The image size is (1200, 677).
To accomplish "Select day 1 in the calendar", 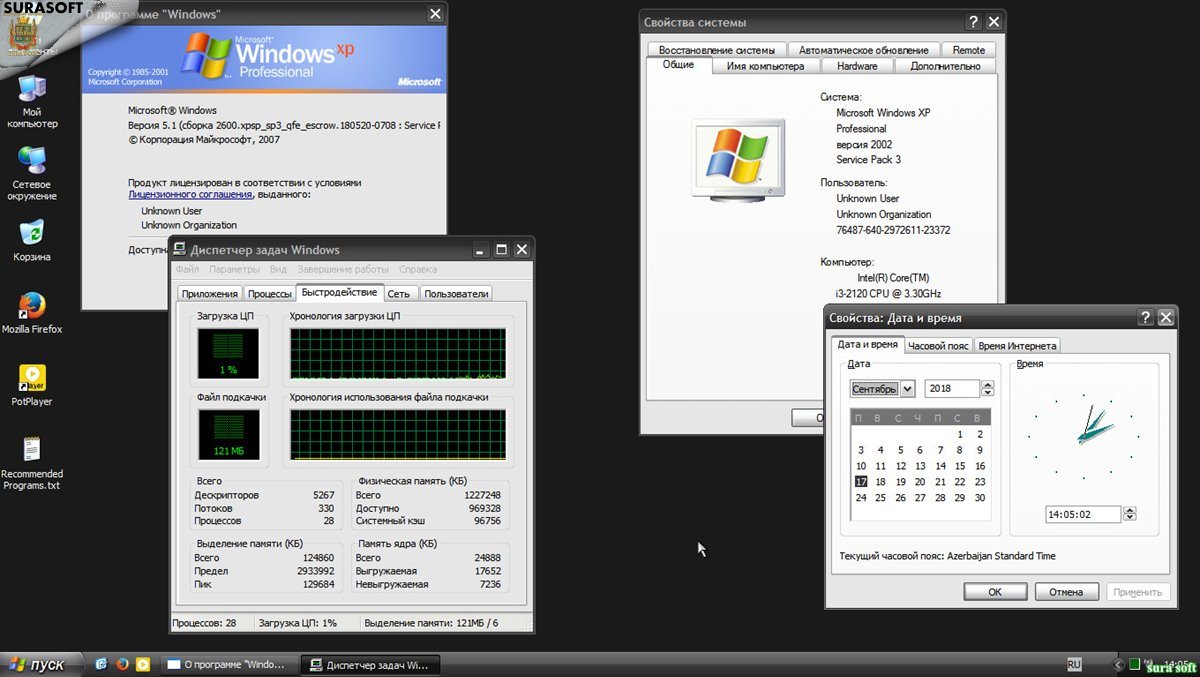I will 960,435.
